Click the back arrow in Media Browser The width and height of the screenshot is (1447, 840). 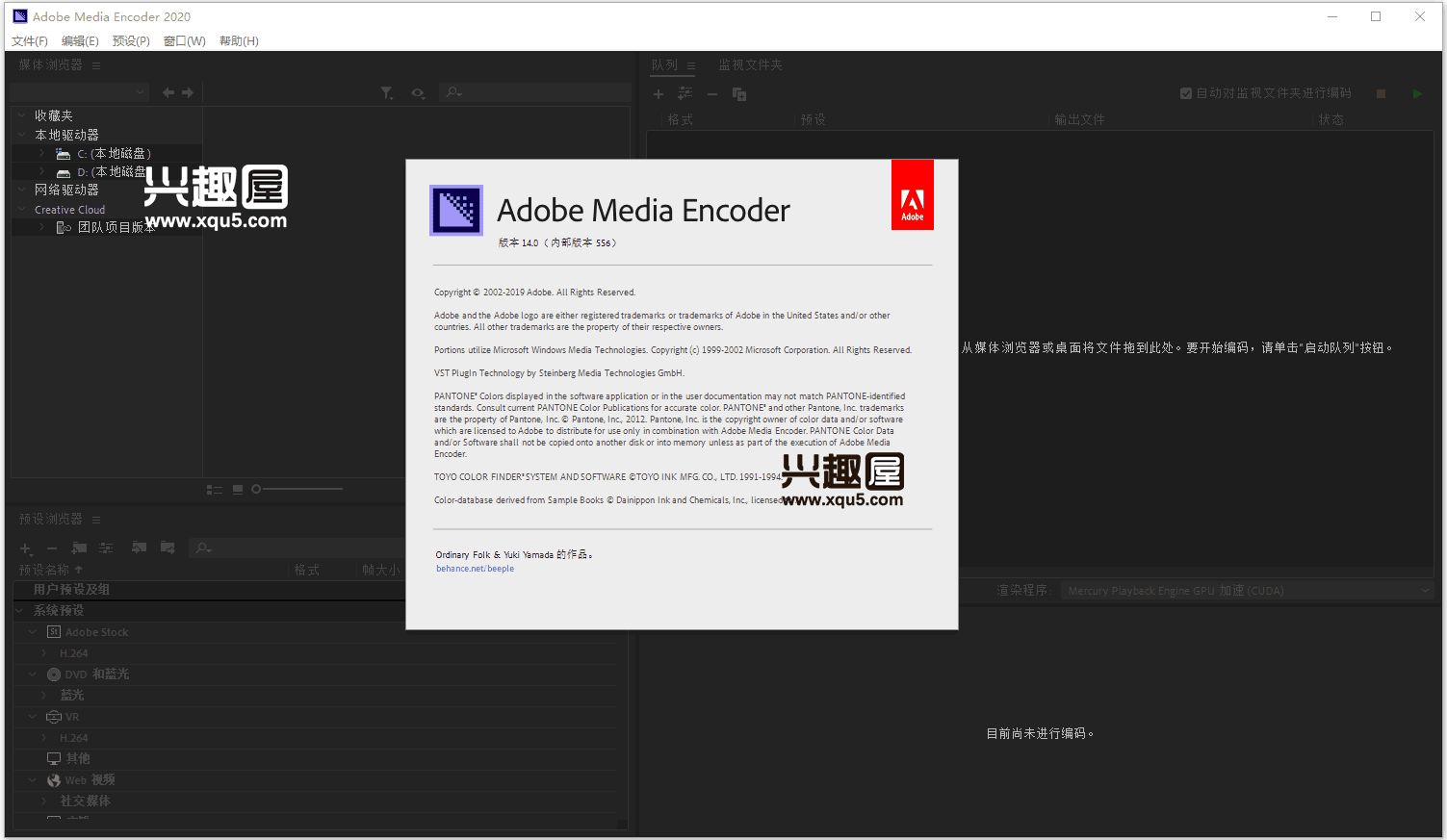[x=168, y=93]
